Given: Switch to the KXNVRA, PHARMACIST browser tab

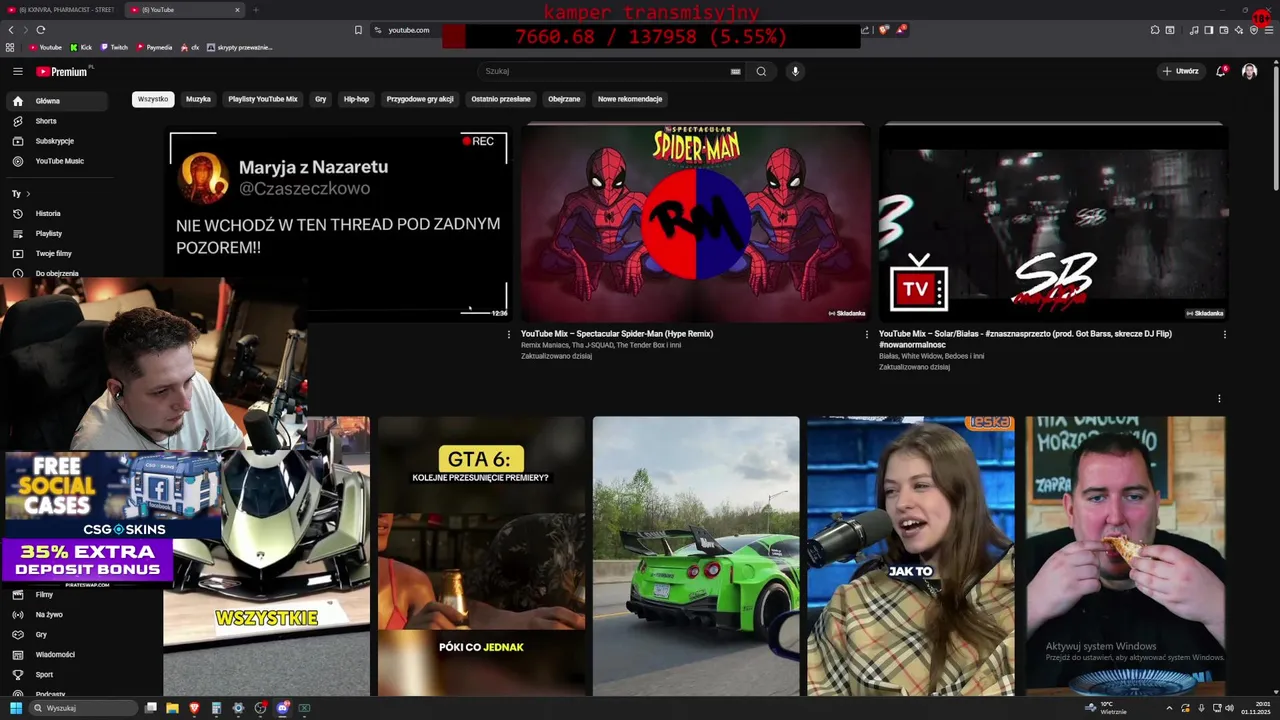Looking at the screenshot, I should coord(61,10).
